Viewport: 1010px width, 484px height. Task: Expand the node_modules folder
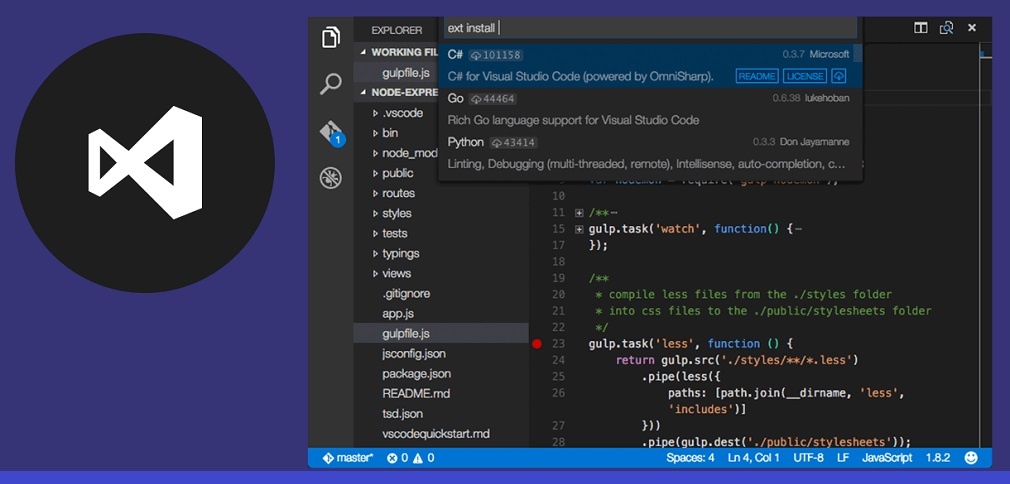(376, 153)
